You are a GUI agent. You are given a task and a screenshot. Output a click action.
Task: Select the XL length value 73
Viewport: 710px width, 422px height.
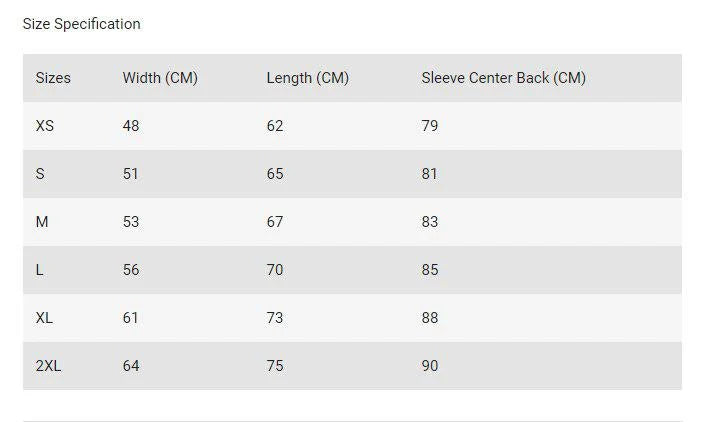pos(275,318)
